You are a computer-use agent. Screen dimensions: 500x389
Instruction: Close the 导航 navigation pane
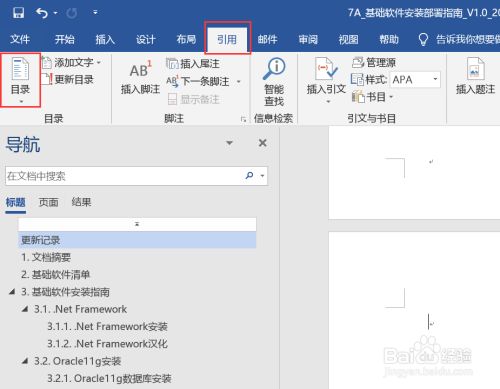pyautogui.click(x=263, y=143)
